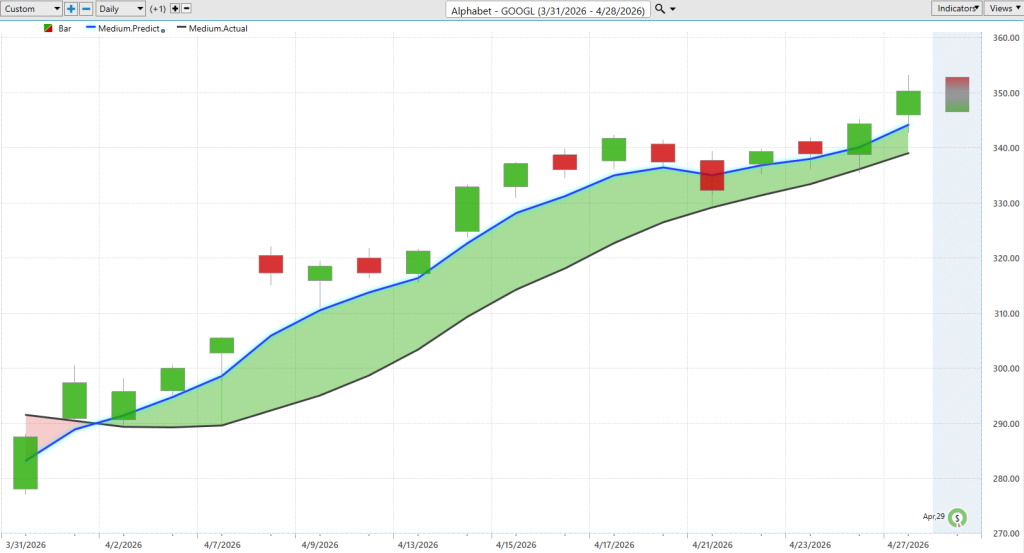Viewport: 1024px width, 553px height.
Task: Click the (+1) forecast offset label
Action: tap(157, 9)
